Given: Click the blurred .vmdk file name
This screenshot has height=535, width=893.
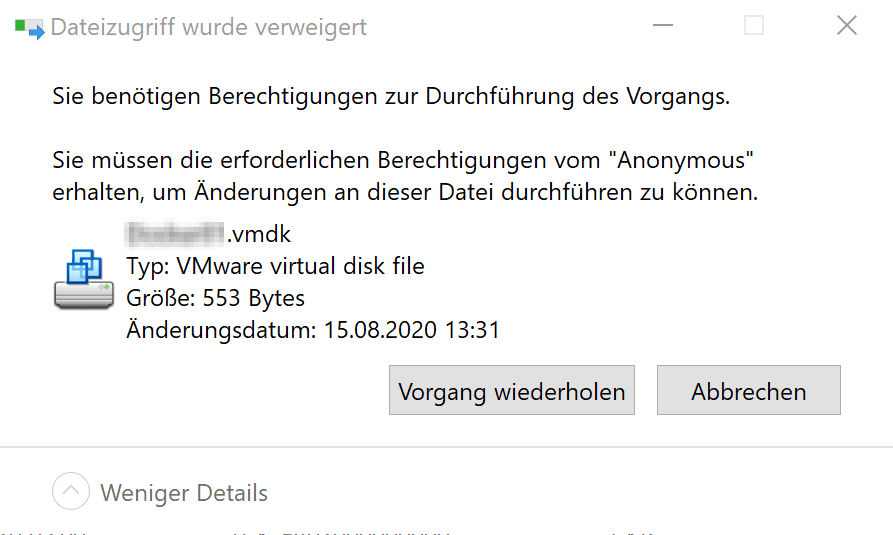Looking at the screenshot, I should (175, 235).
